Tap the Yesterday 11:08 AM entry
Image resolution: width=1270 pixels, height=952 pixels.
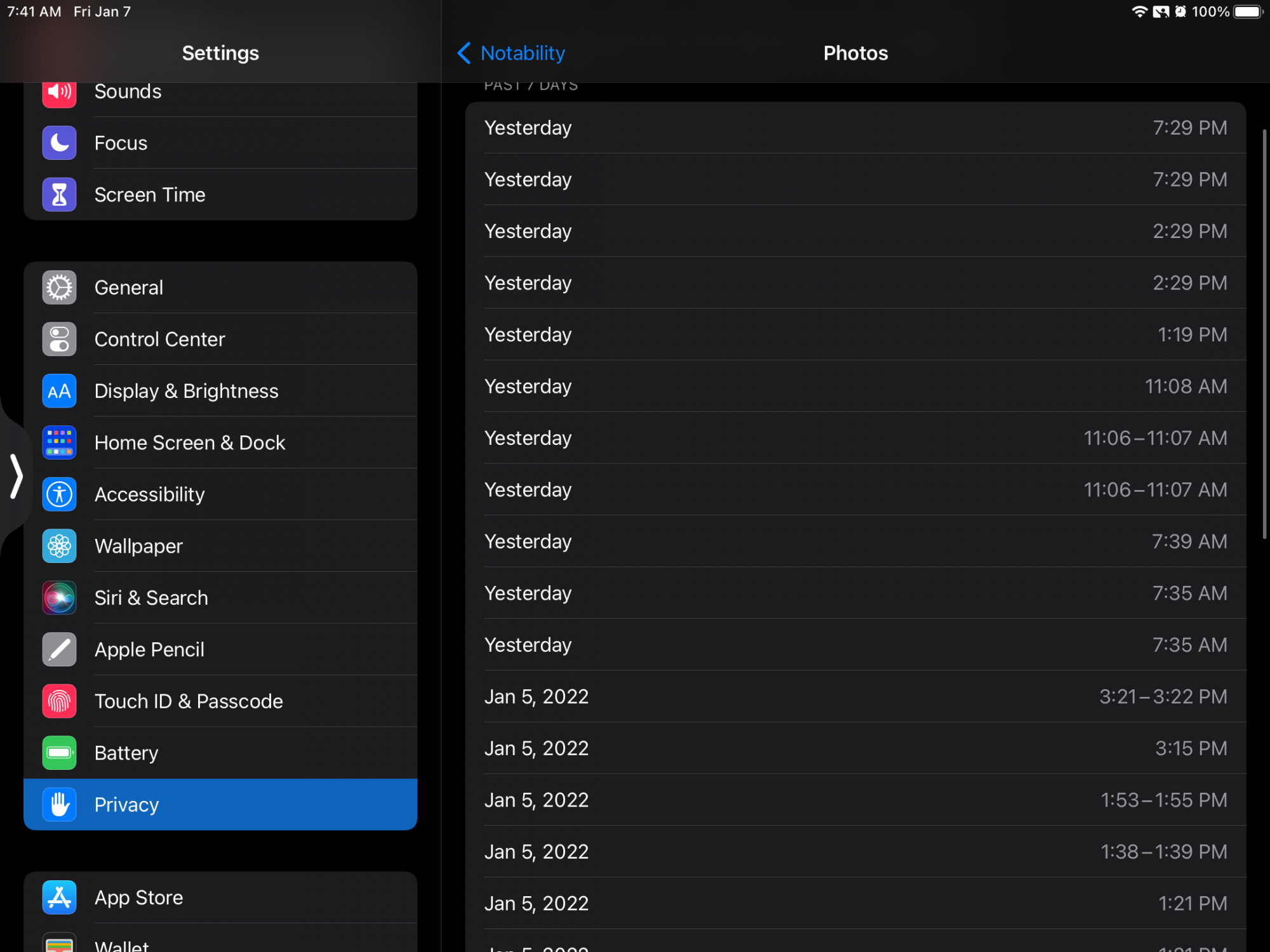[855, 387]
